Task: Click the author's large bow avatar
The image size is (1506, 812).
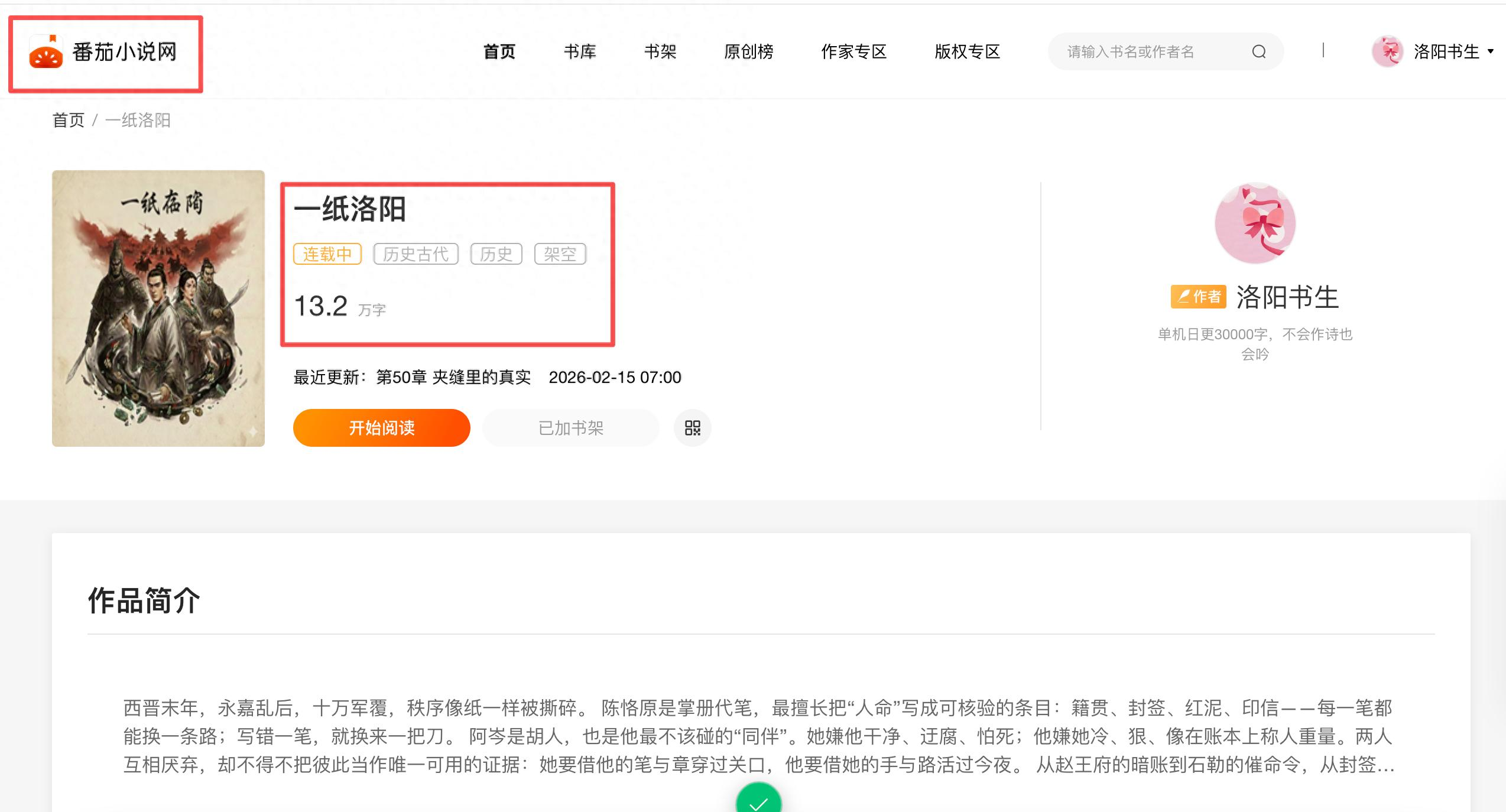Action: tap(1255, 223)
